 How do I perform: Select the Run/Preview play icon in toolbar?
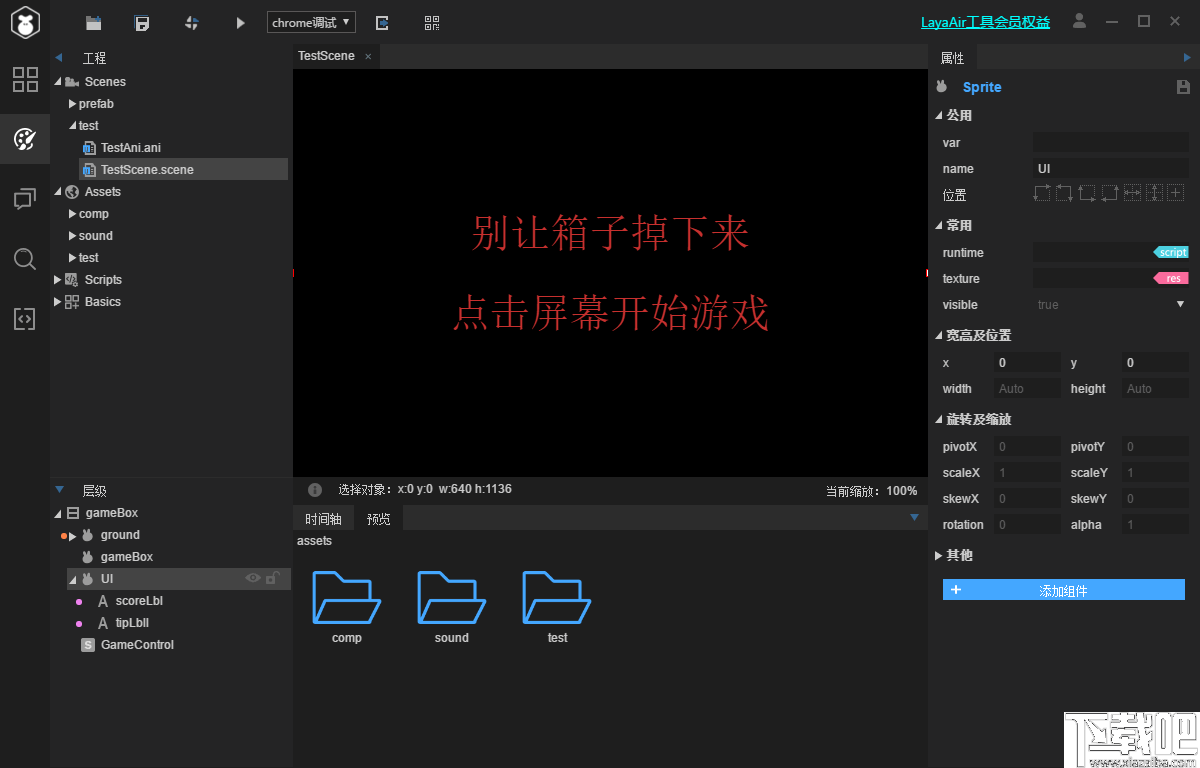click(239, 21)
